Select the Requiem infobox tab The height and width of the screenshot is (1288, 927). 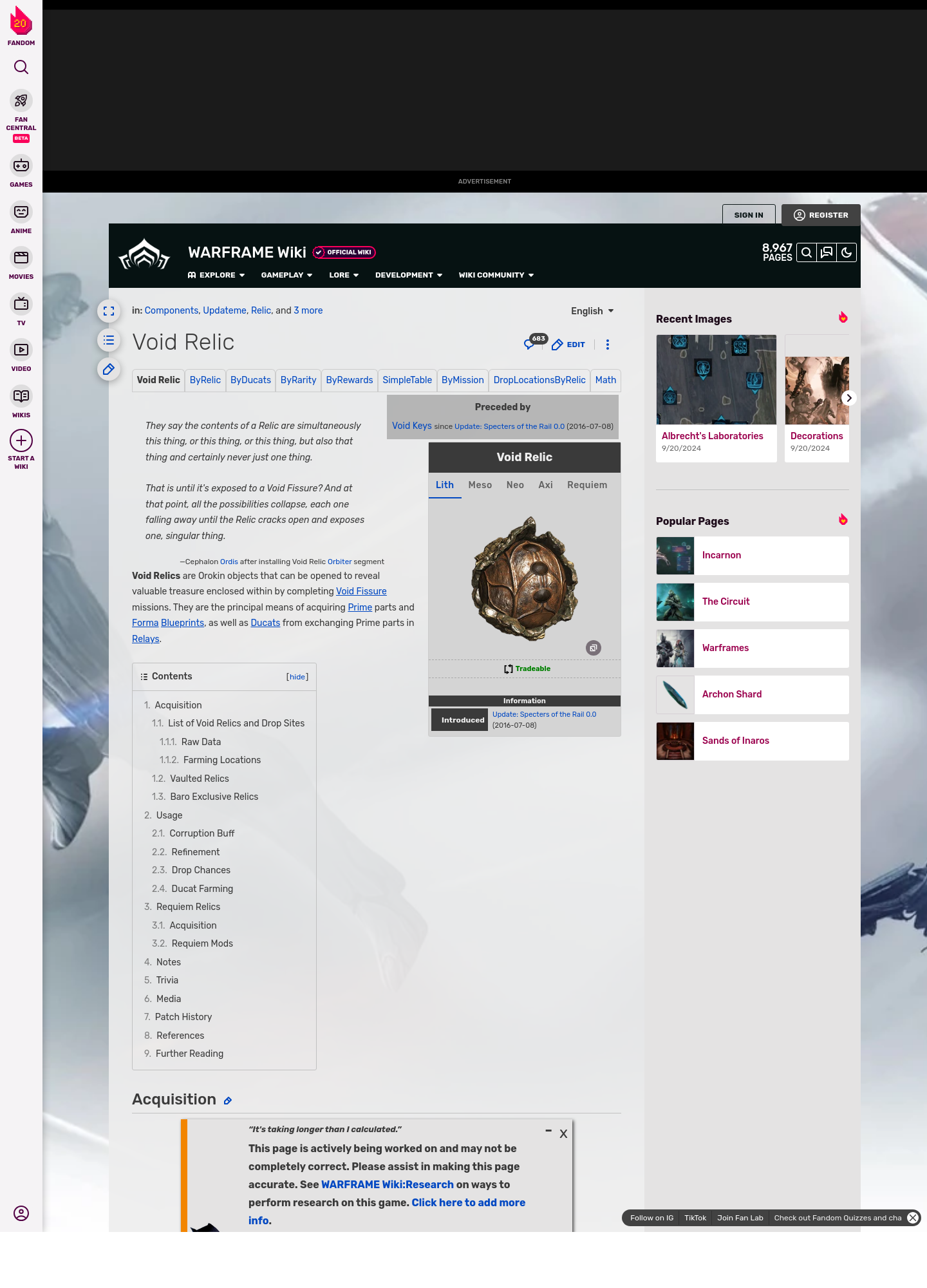click(x=587, y=485)
